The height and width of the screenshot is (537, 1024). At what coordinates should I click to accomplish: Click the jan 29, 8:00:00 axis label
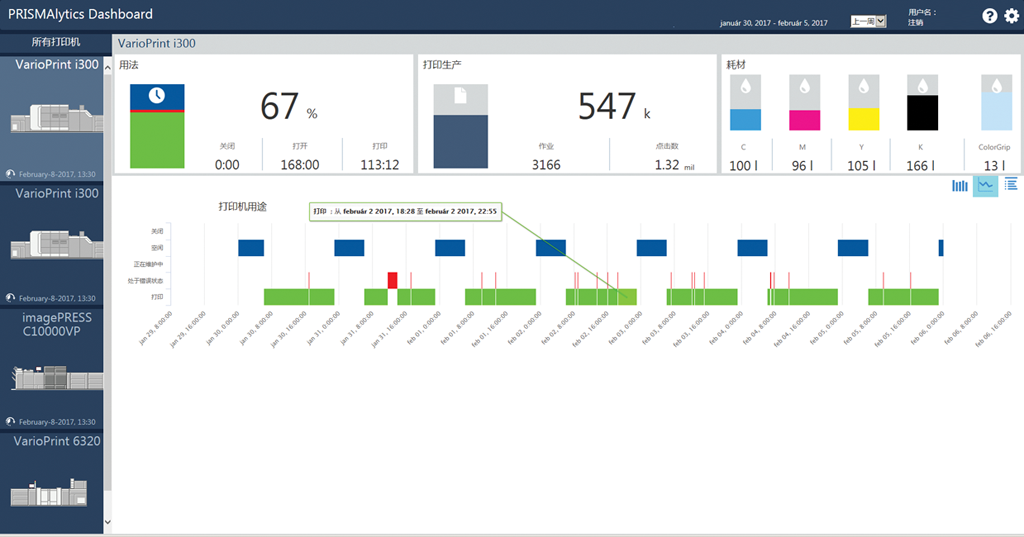click(156, 328)
